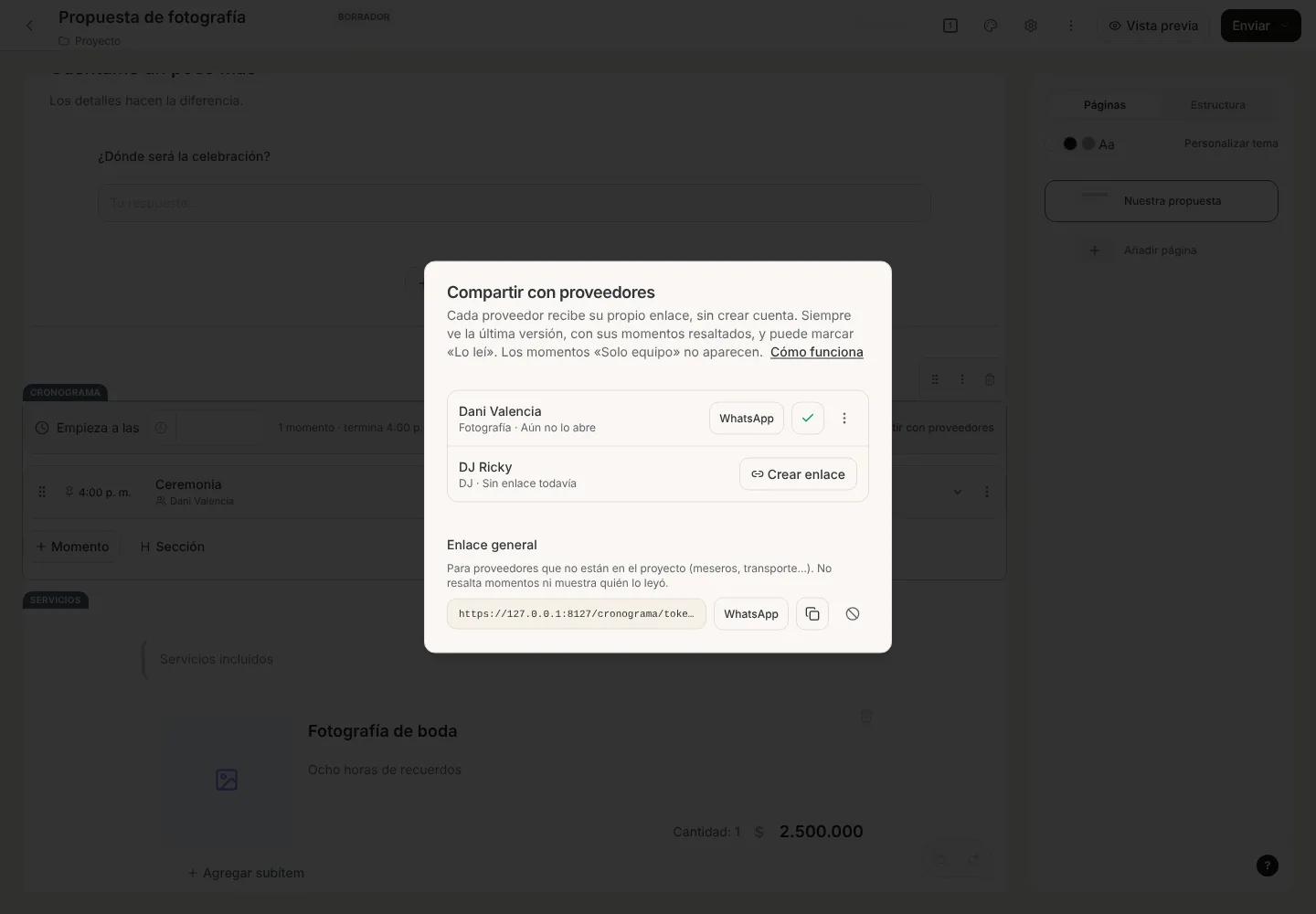The width and height of the screenshot is (1316, 914).
Task: Open the Enviar dropdown arrow
Action: (1285, 26)
